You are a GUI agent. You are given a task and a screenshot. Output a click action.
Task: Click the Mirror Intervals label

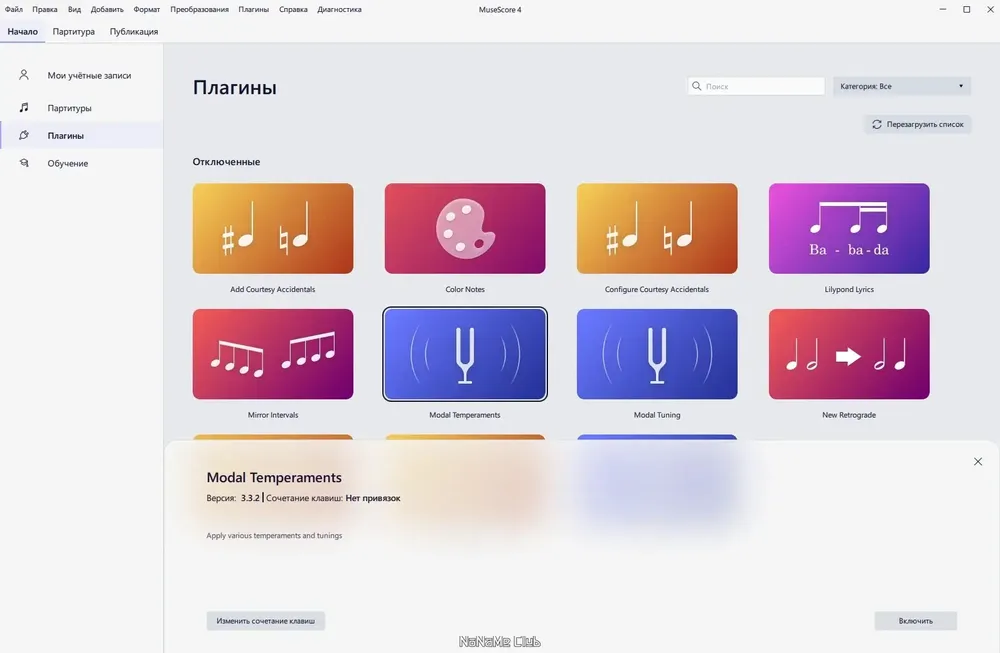[273, 415]
